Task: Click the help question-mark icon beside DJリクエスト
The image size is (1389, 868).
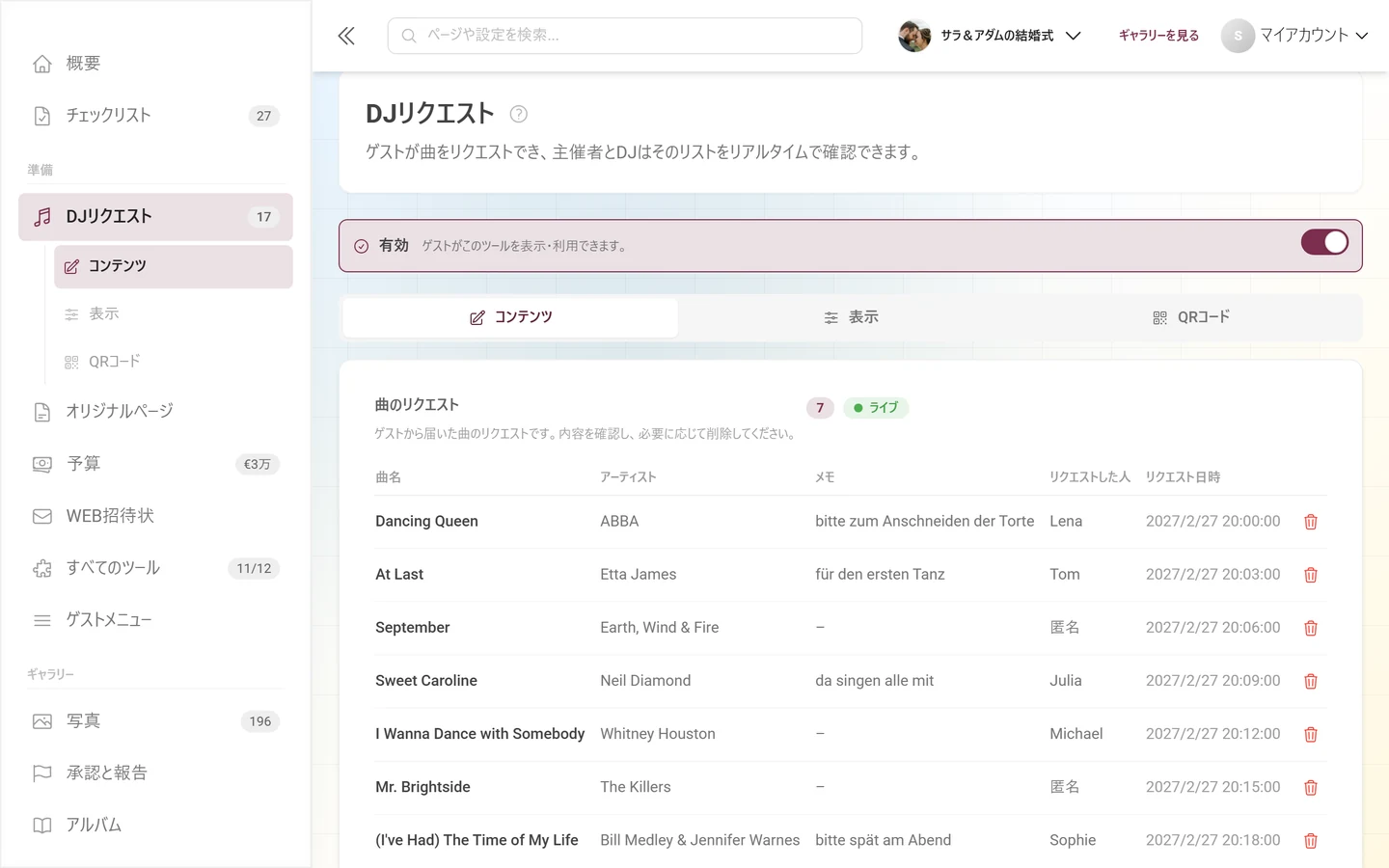Action: click(x=518, y=114)
